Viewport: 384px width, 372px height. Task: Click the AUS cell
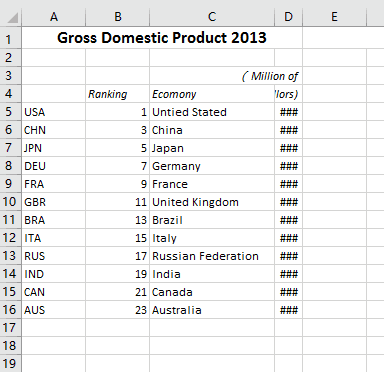click(x=54, y=310)
